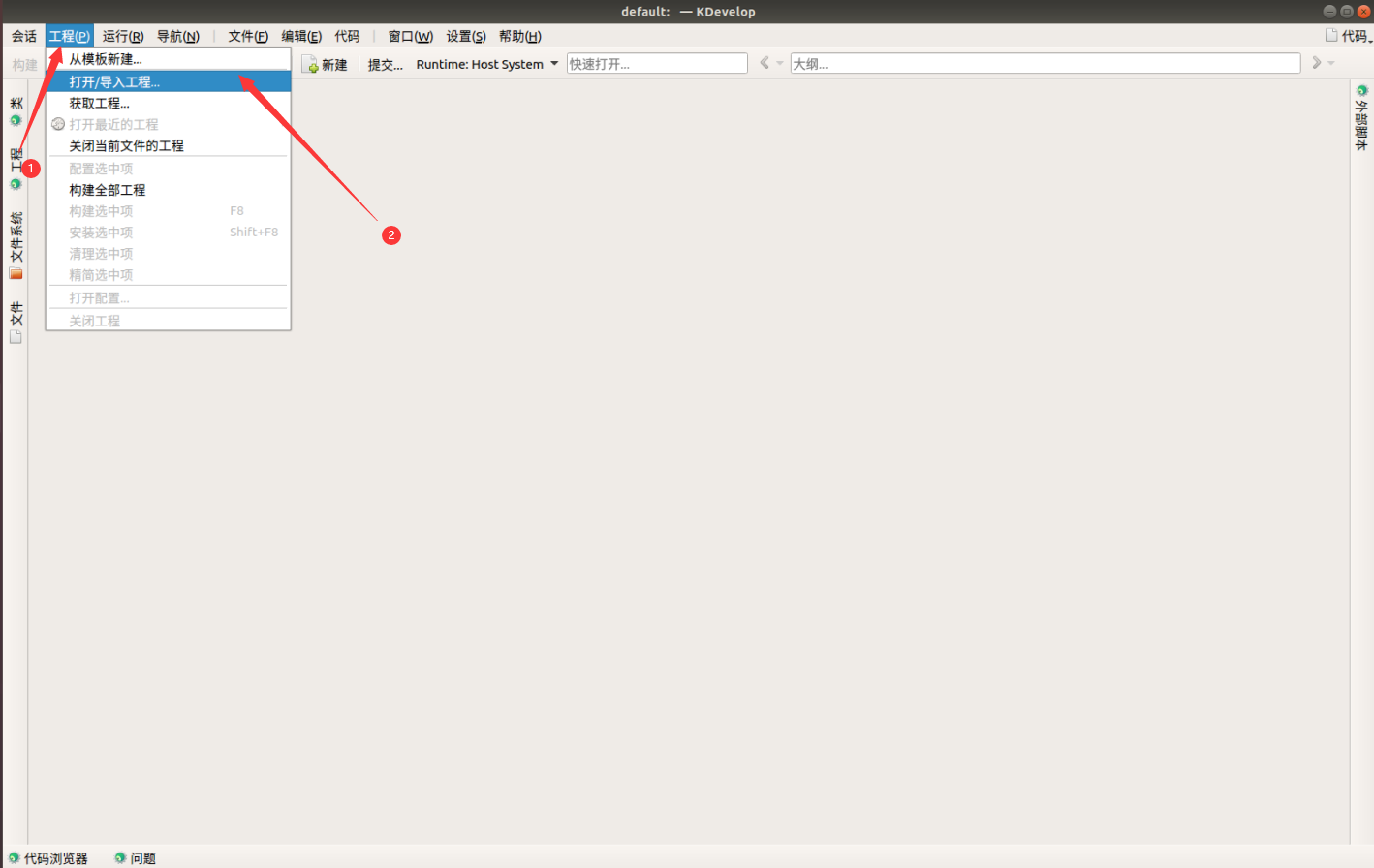Screen dimensions: 1374x868
Task: Click the back navigation arrow icon
Action: click(x=765, y=63)
